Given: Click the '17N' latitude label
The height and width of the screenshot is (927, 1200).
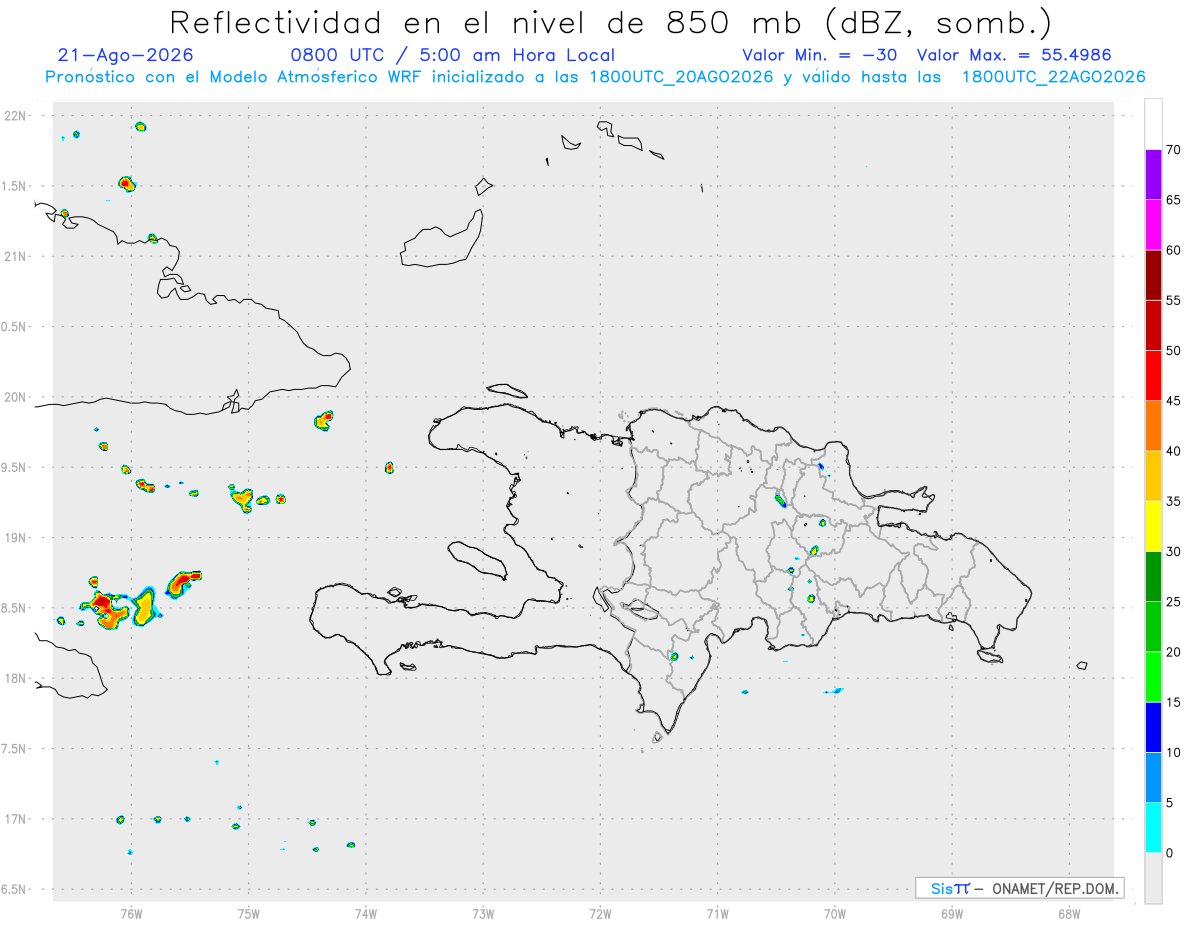Looking at the screenshot, I should coord(17,819).
